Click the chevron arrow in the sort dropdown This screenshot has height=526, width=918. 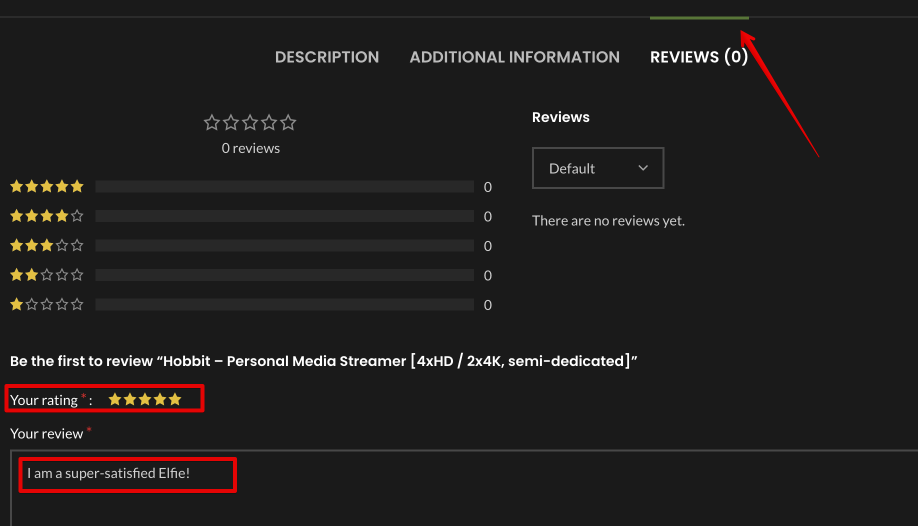click(x=643, y=168)
